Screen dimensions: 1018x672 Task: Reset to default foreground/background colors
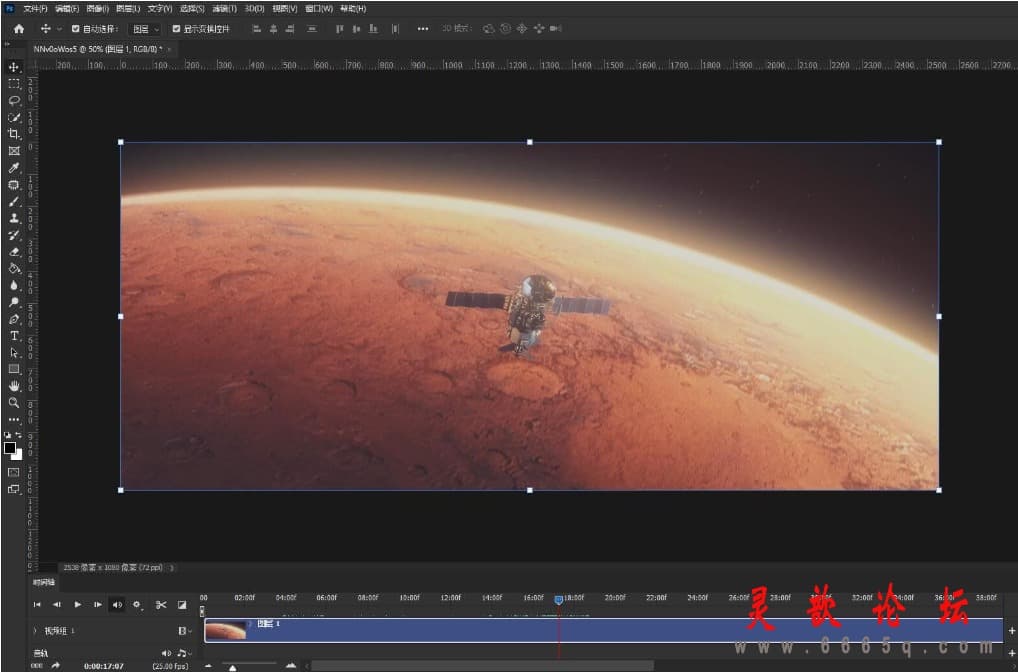8,435
